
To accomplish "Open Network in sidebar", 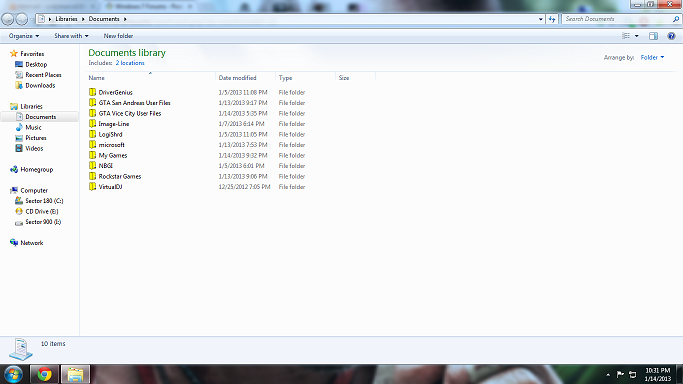I will (x=31, y=243).
